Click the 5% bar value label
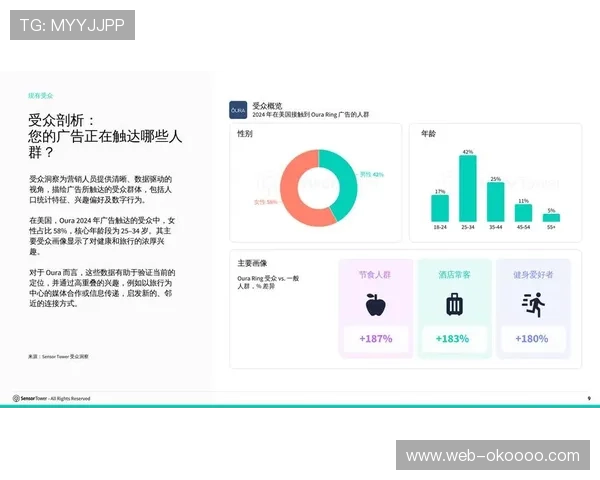 point(551,211)
